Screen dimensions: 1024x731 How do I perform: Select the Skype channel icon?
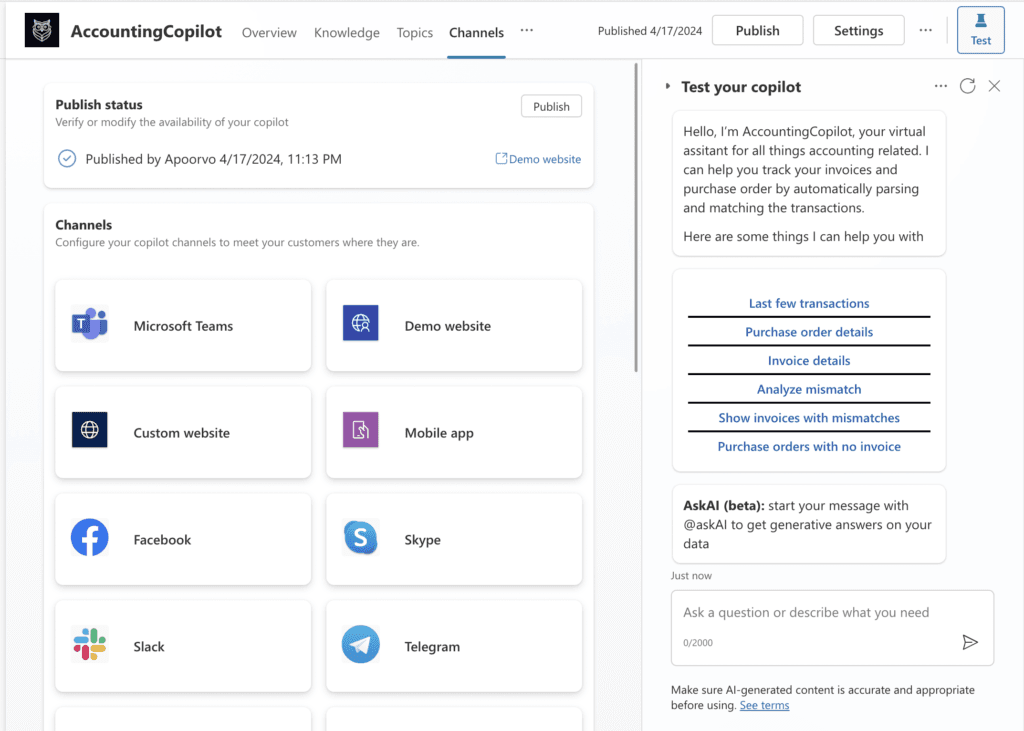(360, 539)
